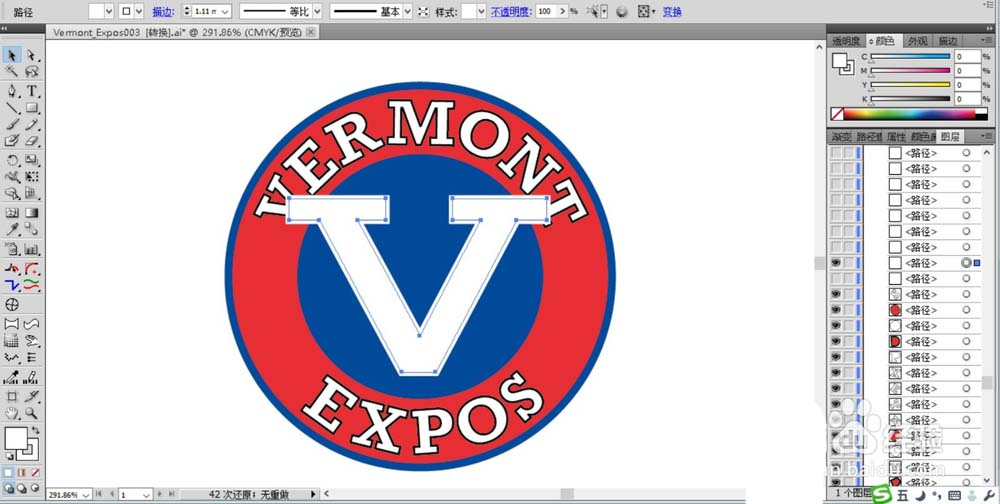This screenshot has height=504, width=1000.
Task: Select the Free Transform tool
Action: (31, 177)
